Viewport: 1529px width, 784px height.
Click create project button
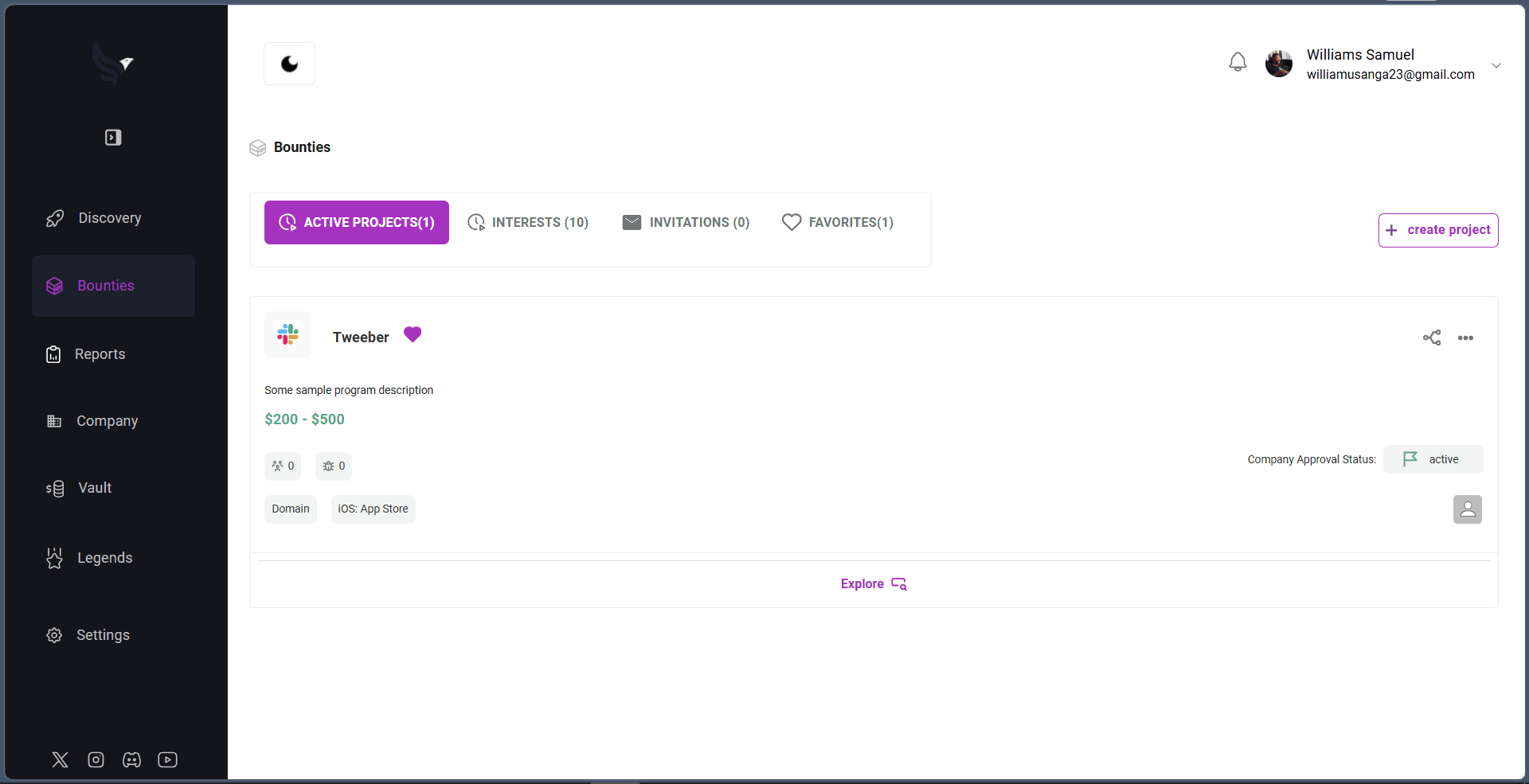pyautogui.click(x=1438, y=230)
